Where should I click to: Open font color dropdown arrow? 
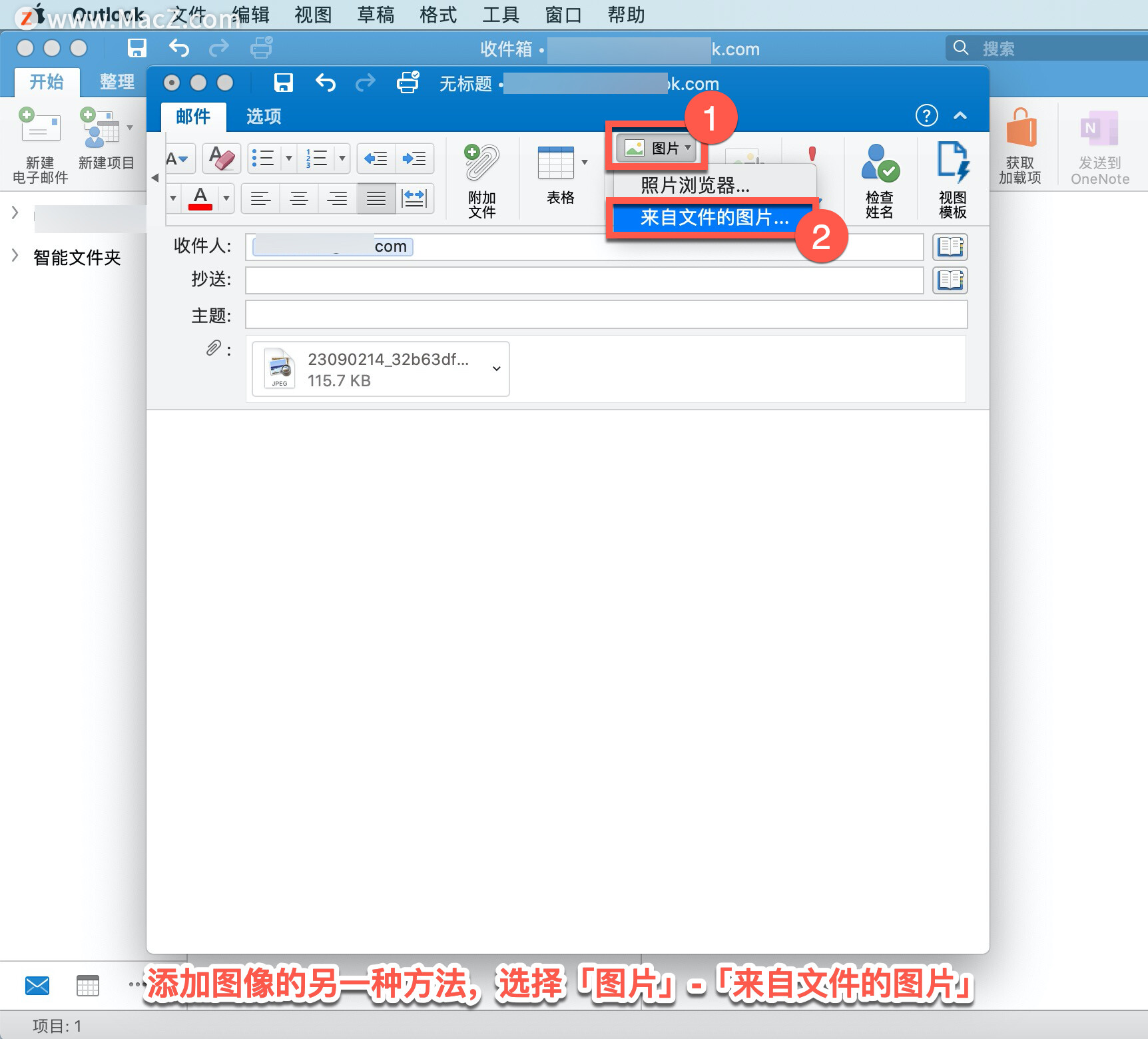(x=226, y=198)
